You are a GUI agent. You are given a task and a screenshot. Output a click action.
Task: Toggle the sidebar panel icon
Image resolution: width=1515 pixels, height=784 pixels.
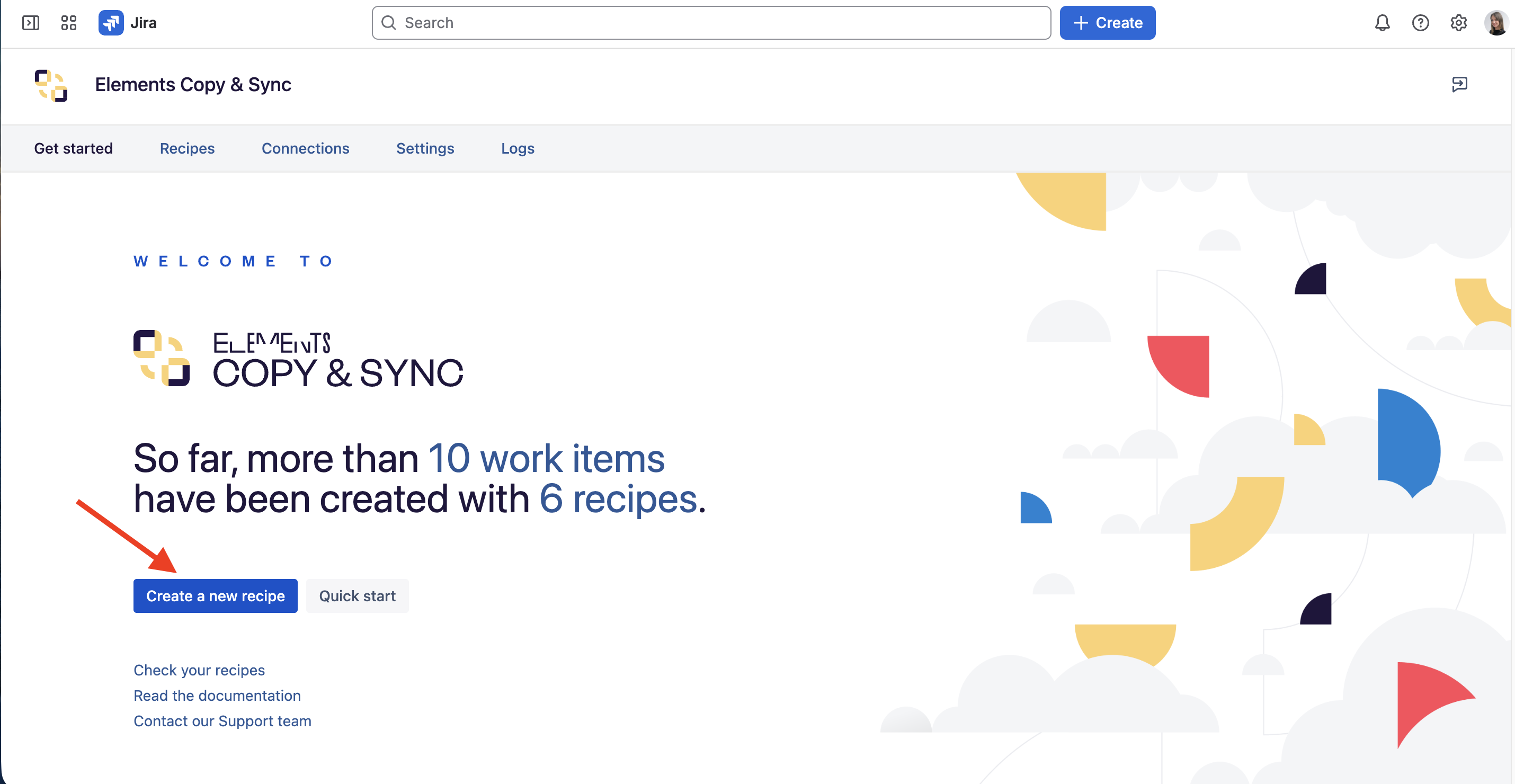click(x=31, y=23)
